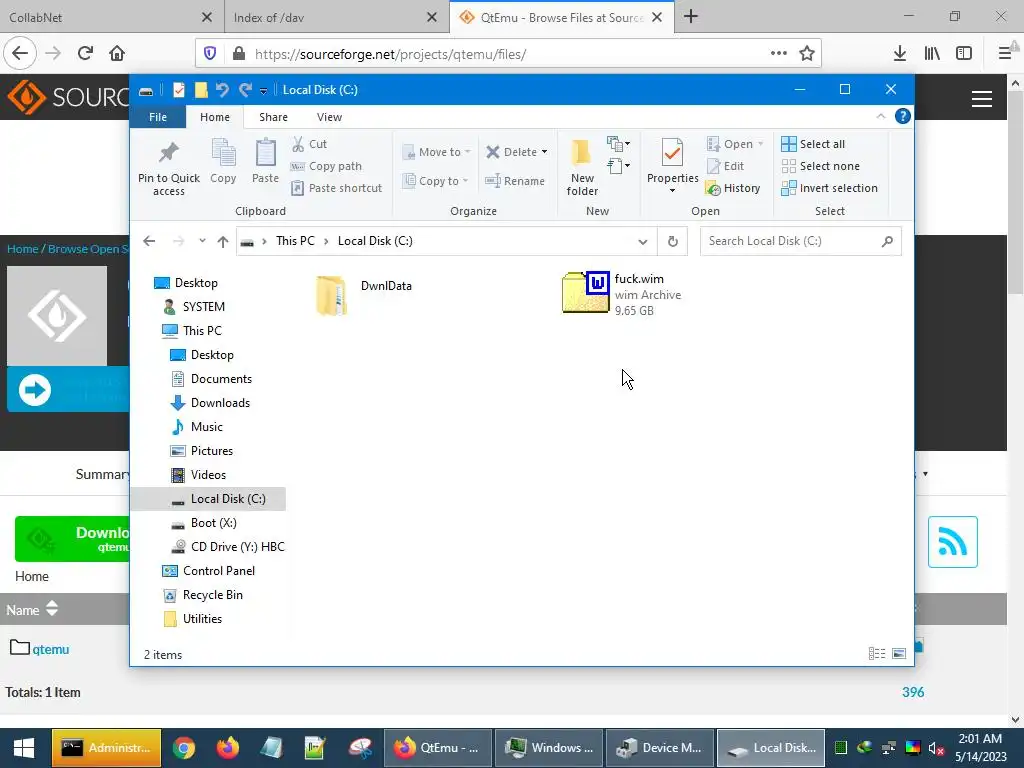This screenshot has width=1024, height=768.
Task: Select the Home ribbon tab
Action: [215, 117]
